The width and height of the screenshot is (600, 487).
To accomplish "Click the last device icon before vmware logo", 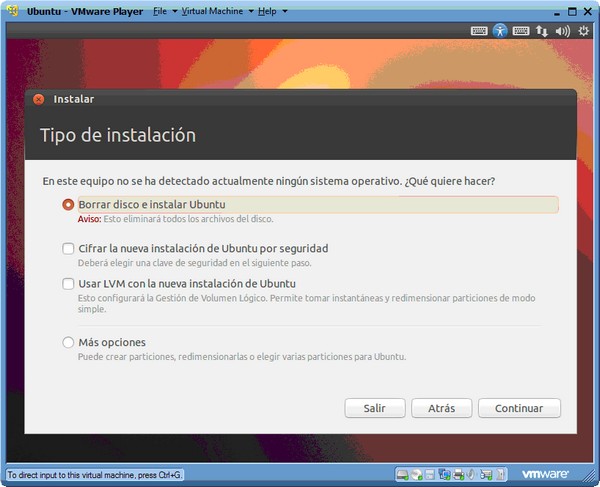I will pyautogui.click(x=501, y=475).
